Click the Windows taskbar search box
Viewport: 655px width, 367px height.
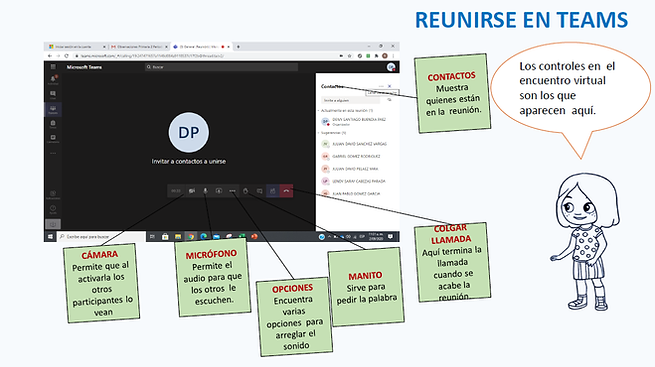(102, 237)
